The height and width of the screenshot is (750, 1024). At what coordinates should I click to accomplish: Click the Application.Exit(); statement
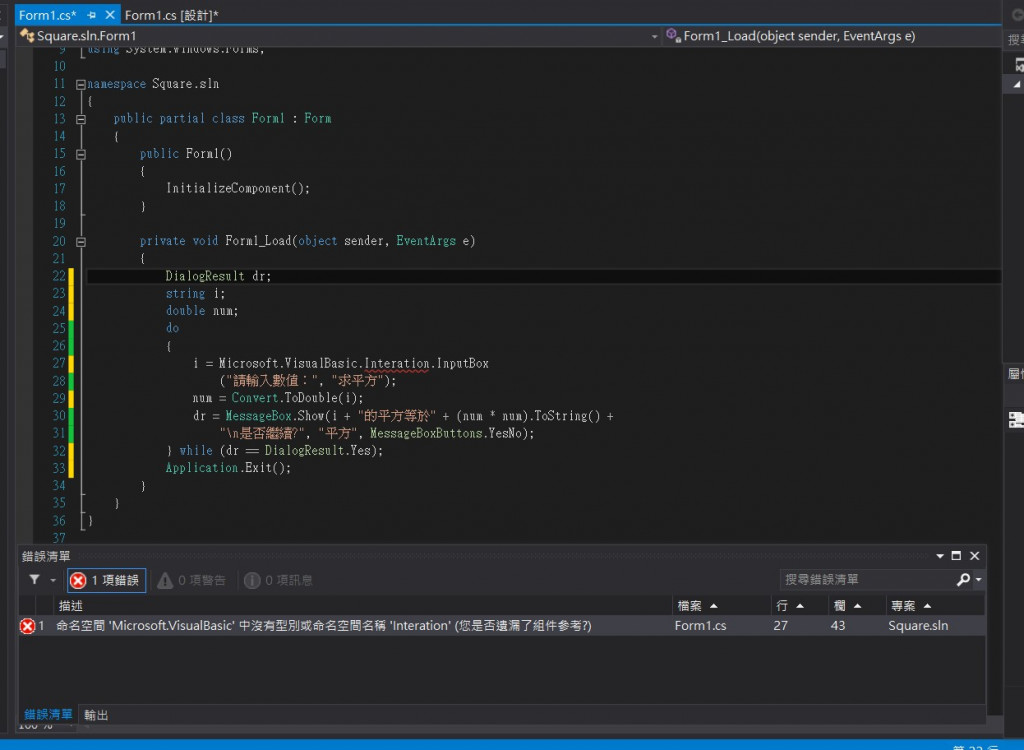(x=228, y=468)
